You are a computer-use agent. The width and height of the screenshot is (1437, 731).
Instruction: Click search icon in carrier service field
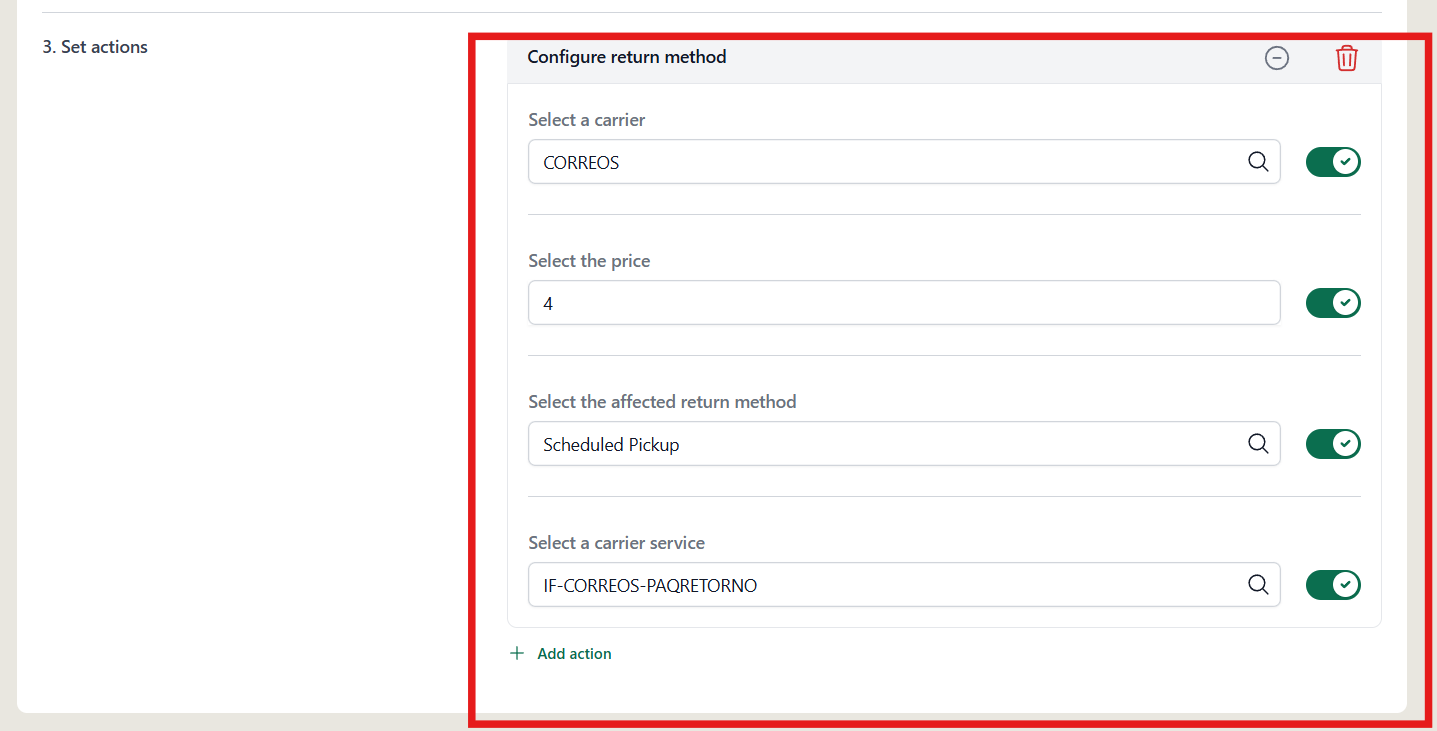[x=1258, y=585]
